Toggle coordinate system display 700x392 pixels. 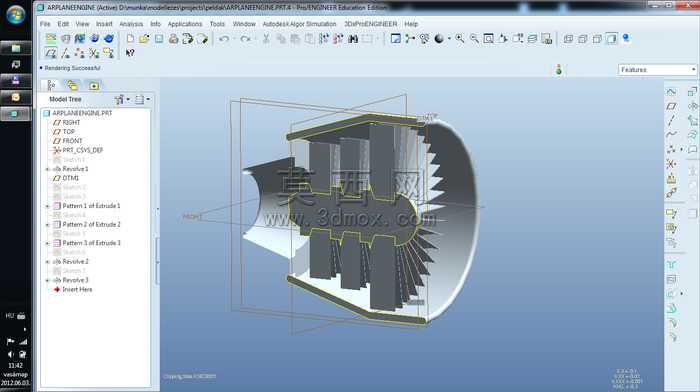coord(94,53)
